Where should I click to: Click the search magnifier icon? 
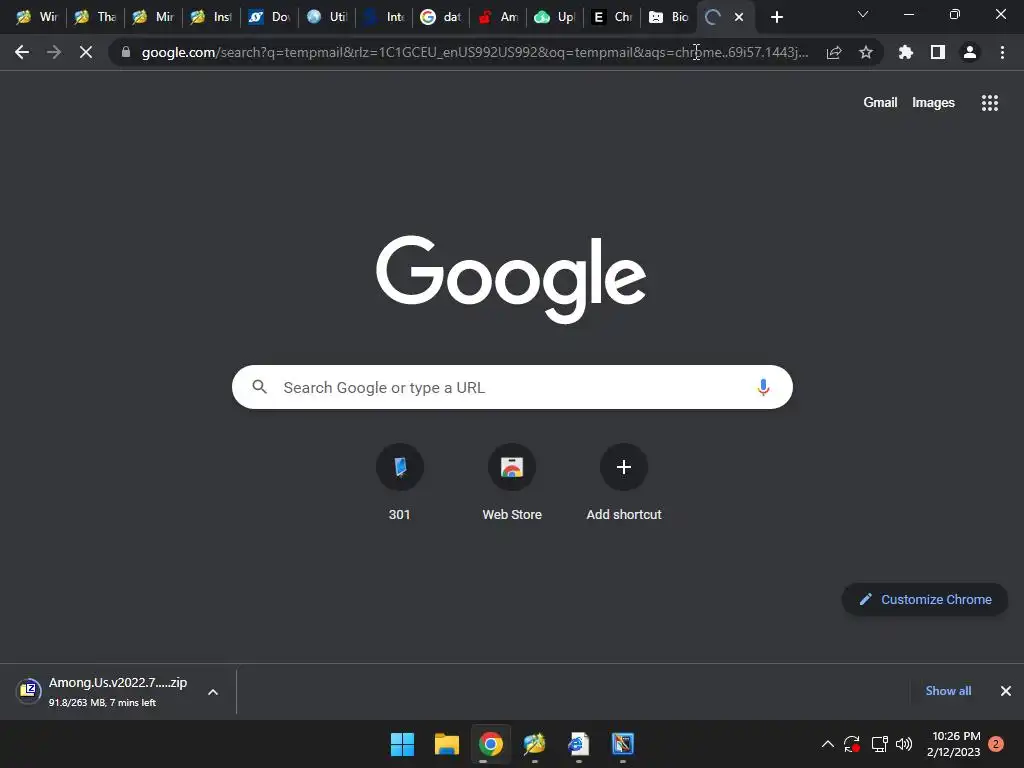pos(259,387)
